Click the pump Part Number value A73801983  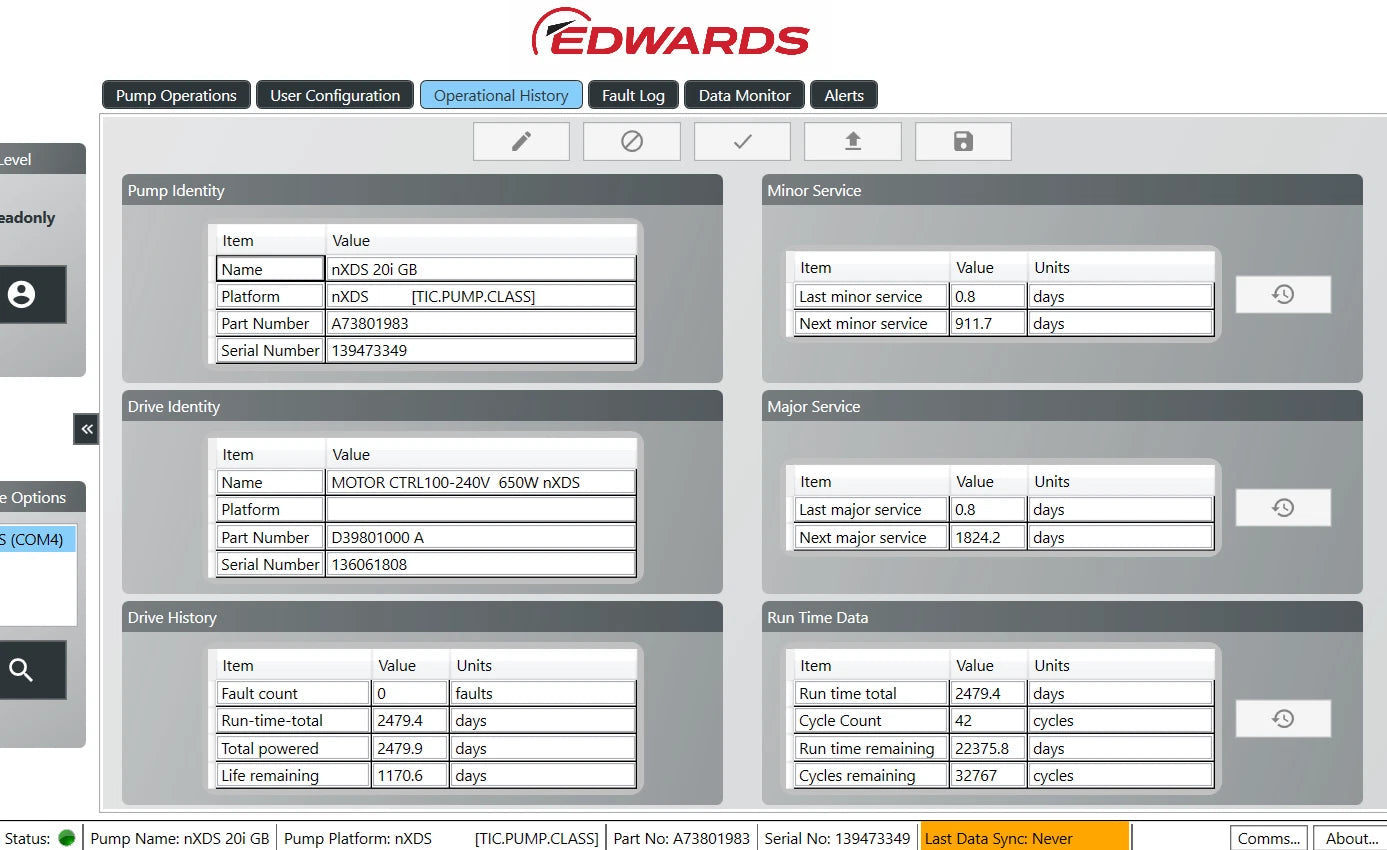(481, 323)
